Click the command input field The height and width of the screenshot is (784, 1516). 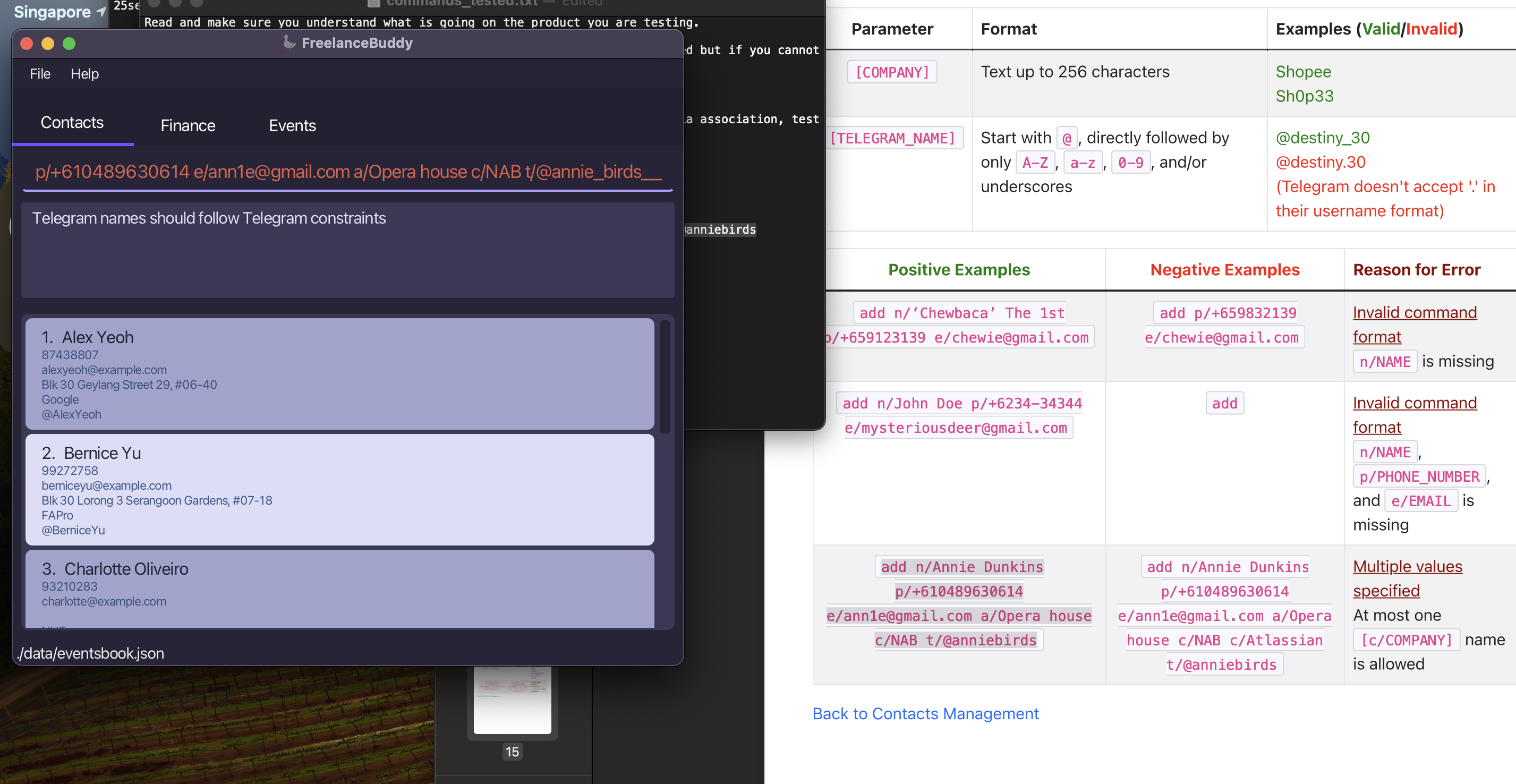(347, 172)
